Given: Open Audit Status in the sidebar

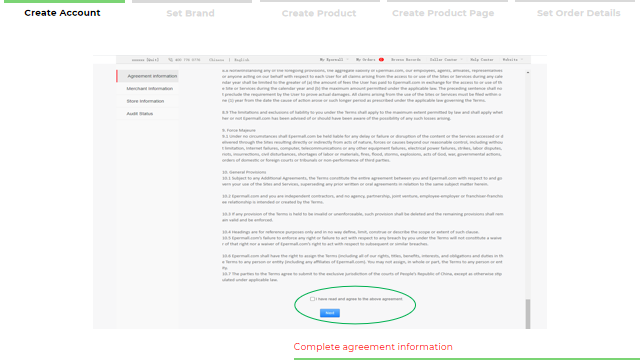Looking at the screenshot, I should 140,114.
